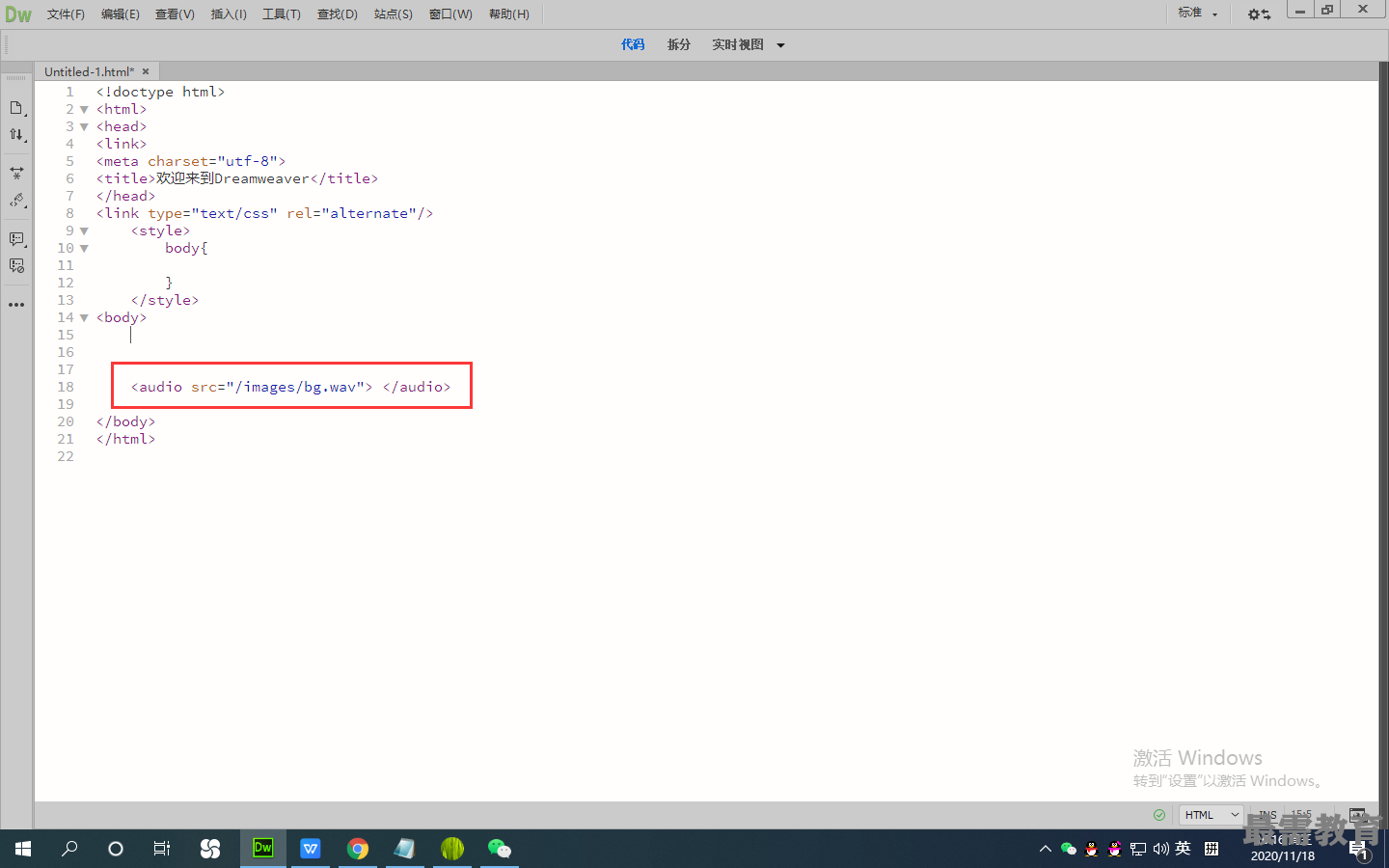The image size is (1389, 868).
Task: Open 文件(F) menu
Action: point(66,14)
